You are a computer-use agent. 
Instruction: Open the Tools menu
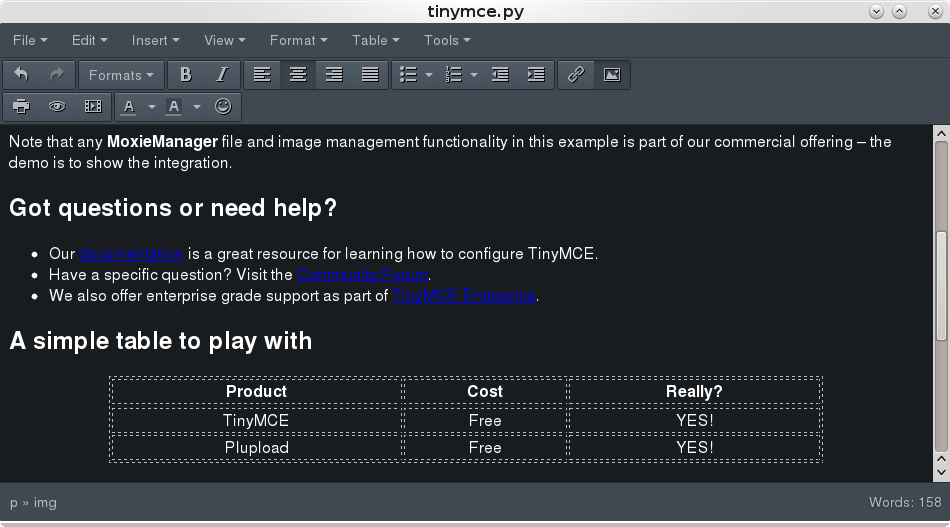click(x=447, y=40)
